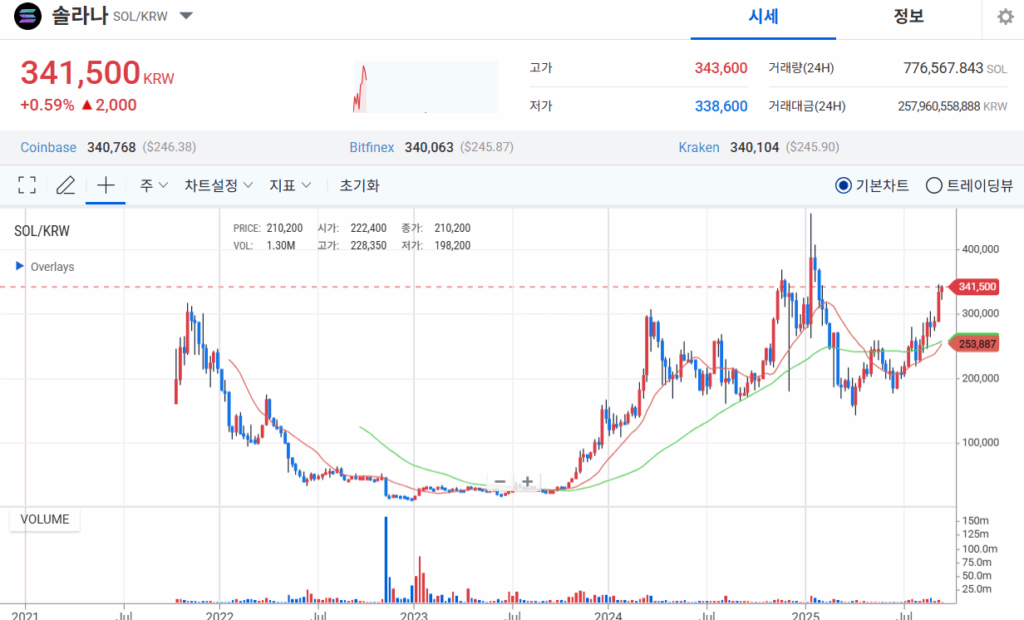Click the 초기화 reset button
Image resolution: width=1024 pixels, height=620 pixels.
pos(359,186)
